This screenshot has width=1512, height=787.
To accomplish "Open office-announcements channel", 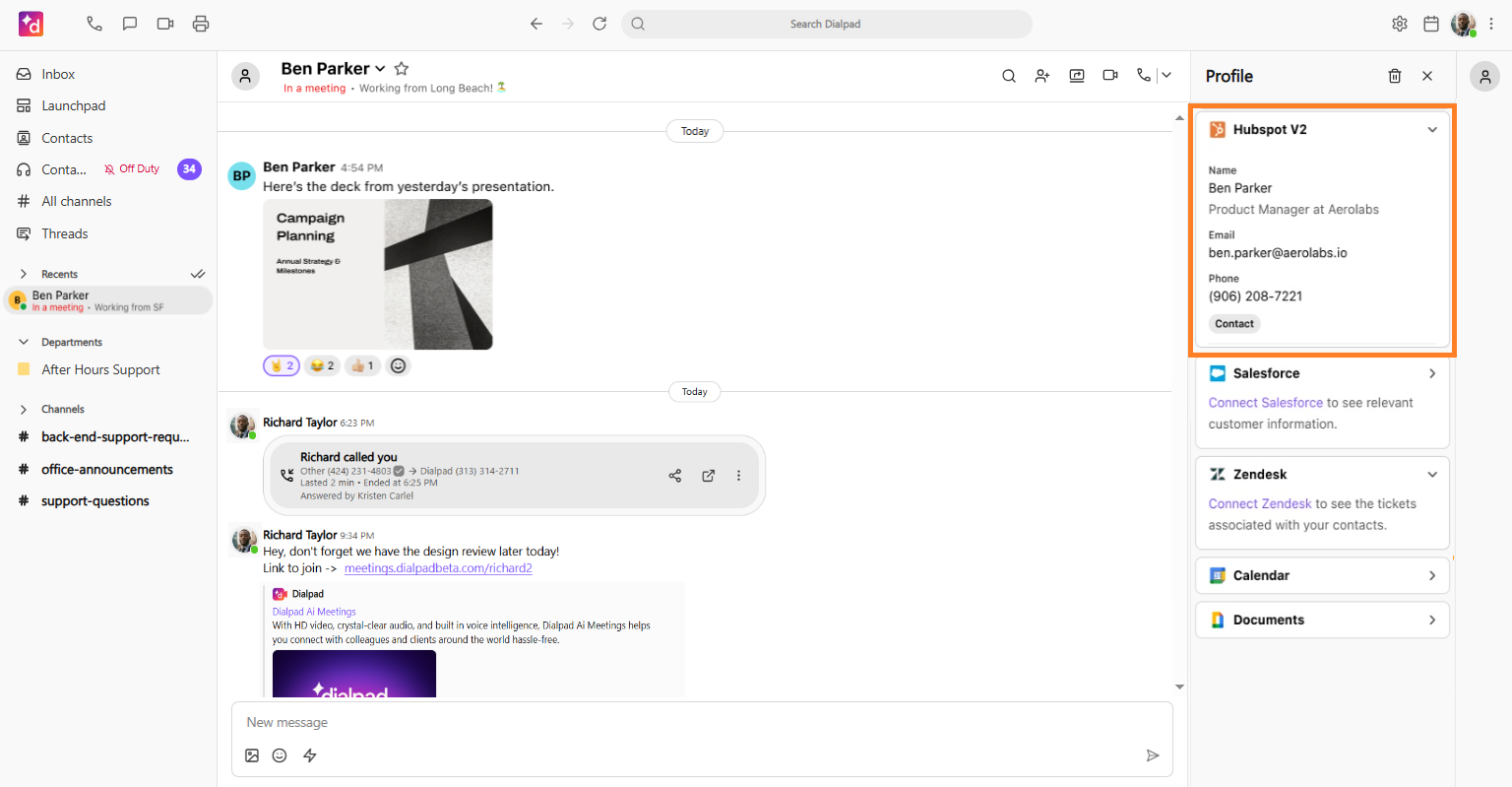I will coord(108,469).
